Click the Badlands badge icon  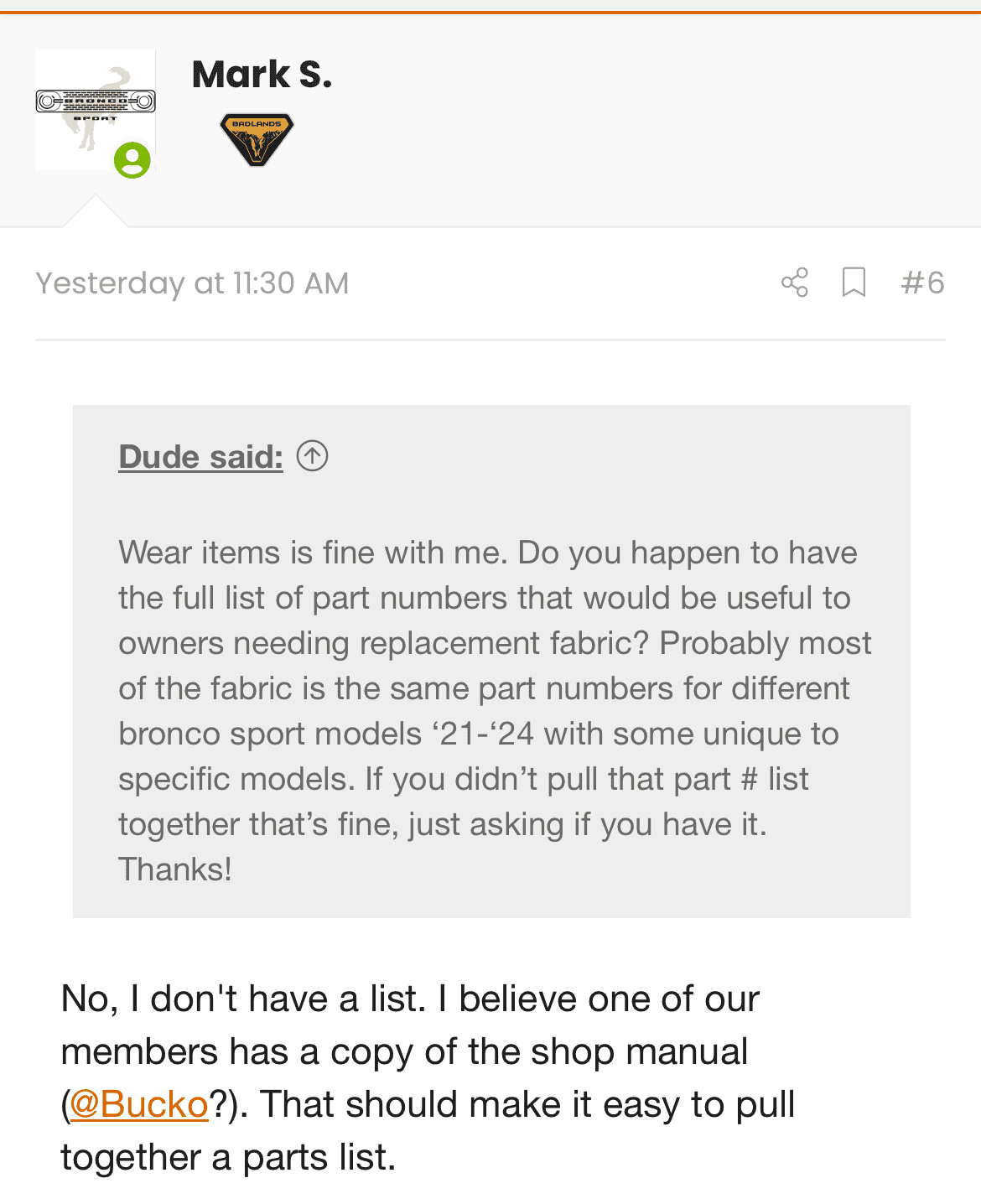[x=257, y=139]
